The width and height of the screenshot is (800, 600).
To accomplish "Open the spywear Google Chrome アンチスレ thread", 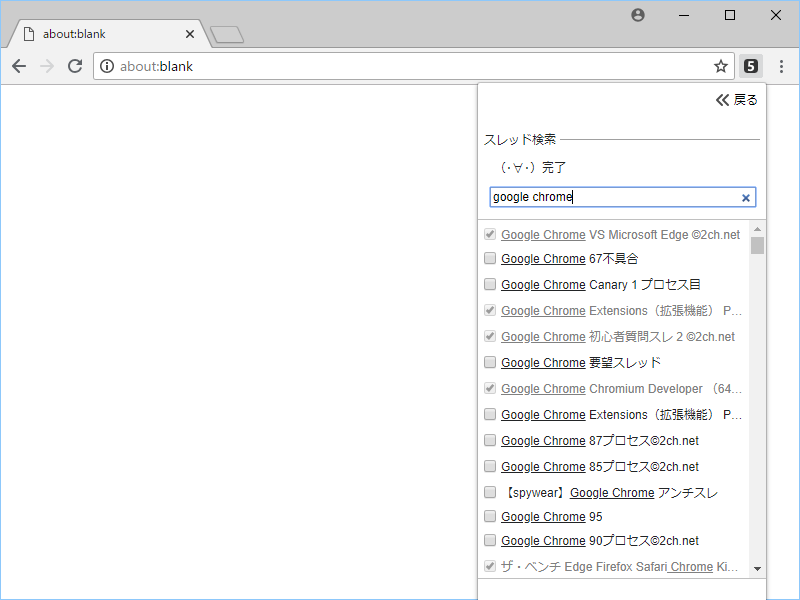I will (610, 493).
